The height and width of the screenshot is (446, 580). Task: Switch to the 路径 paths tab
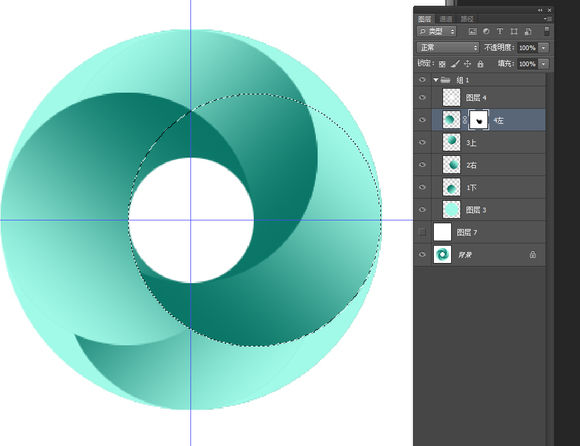point(467,19)
